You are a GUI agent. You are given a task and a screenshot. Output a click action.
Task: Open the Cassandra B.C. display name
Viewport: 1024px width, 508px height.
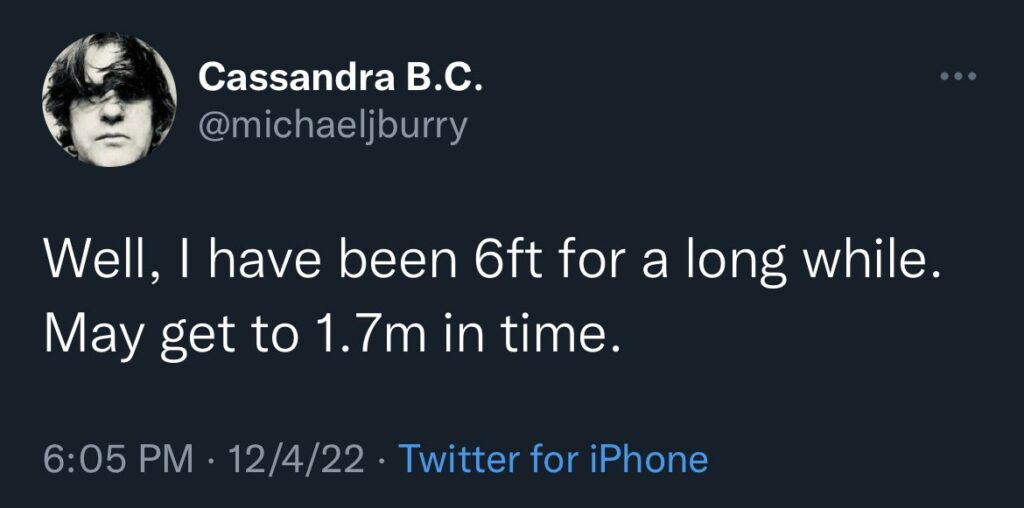(341, 76)
